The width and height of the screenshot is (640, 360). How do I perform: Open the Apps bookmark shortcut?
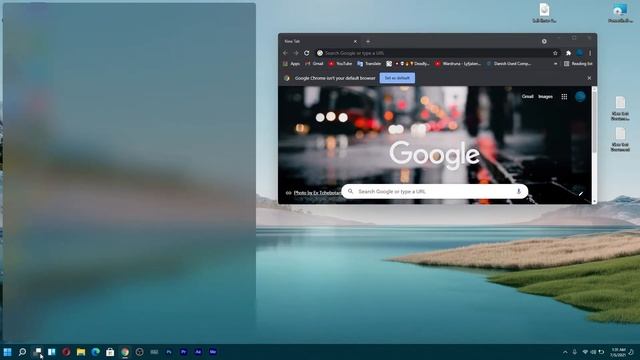[x=291, y=64]
